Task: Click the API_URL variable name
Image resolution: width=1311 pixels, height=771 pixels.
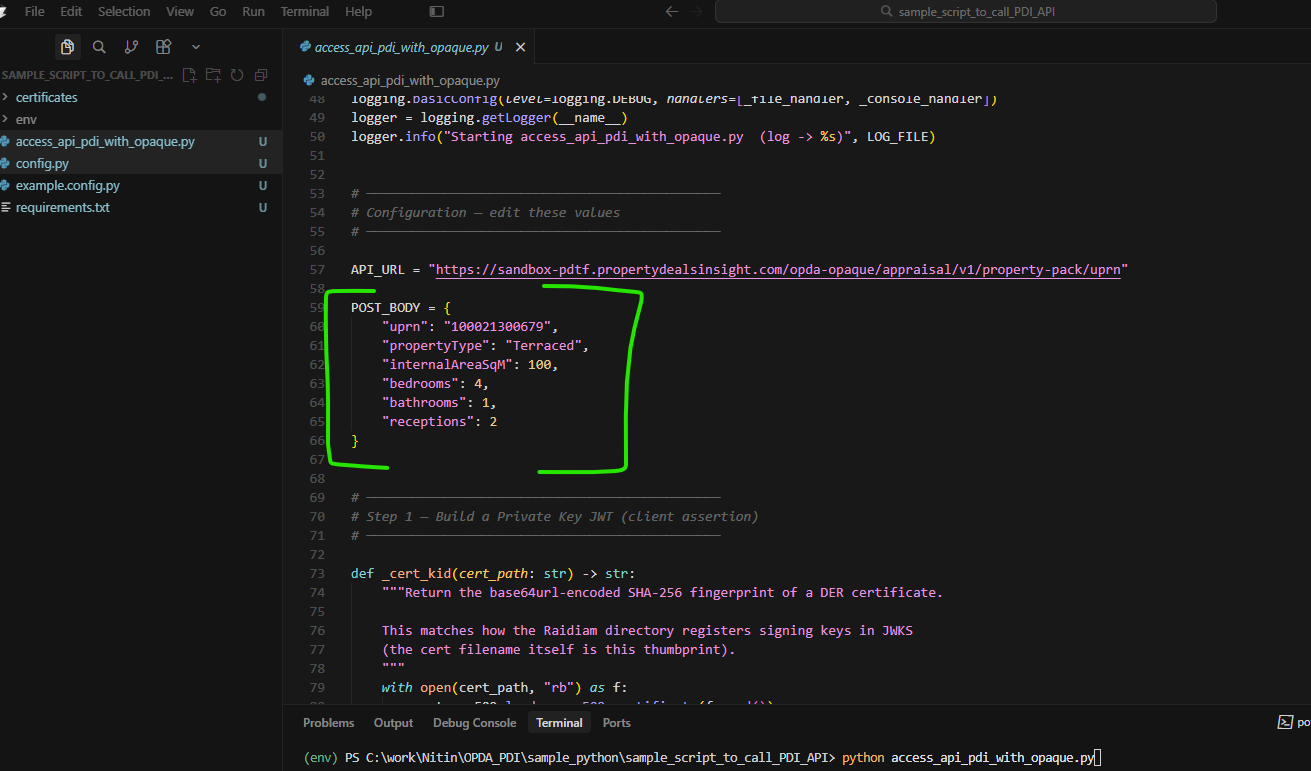Action: [378, 269]
